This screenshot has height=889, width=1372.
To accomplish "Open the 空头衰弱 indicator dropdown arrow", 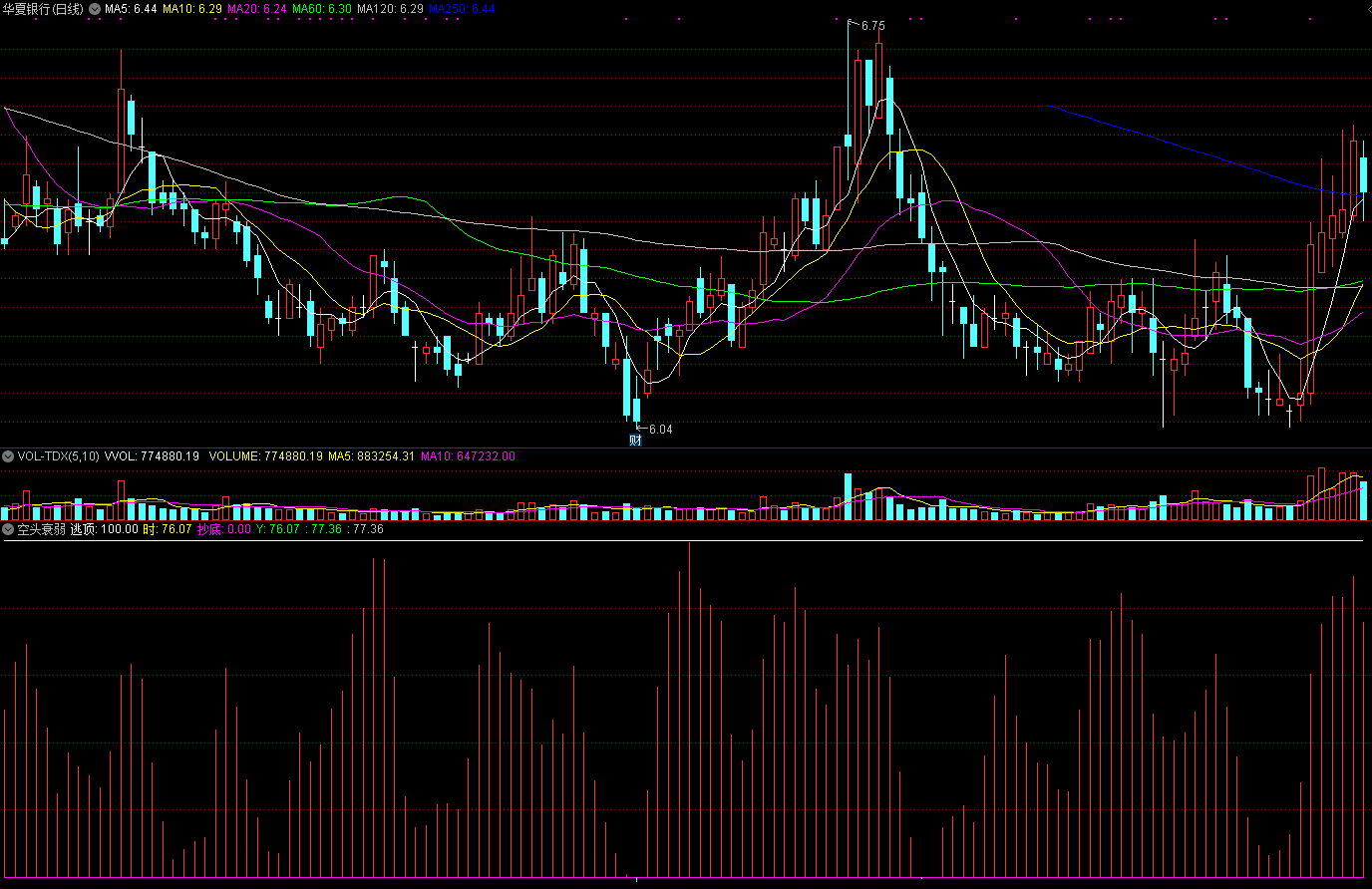I will pos(8,529).
